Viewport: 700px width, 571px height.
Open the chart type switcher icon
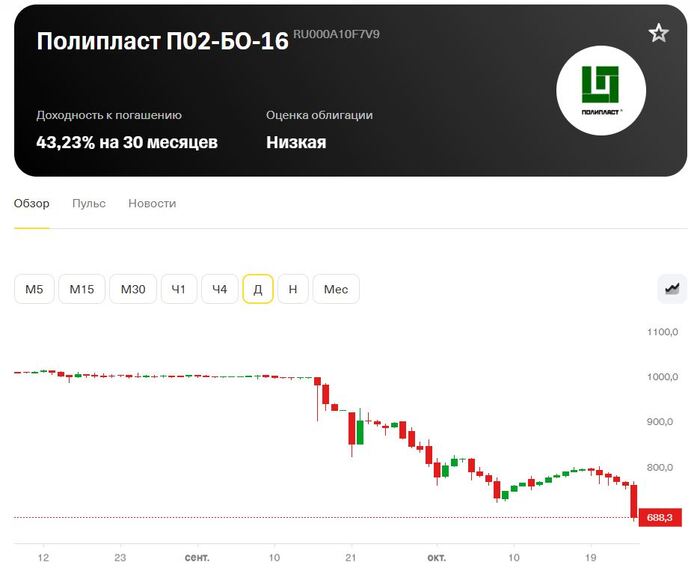(672, 289)
